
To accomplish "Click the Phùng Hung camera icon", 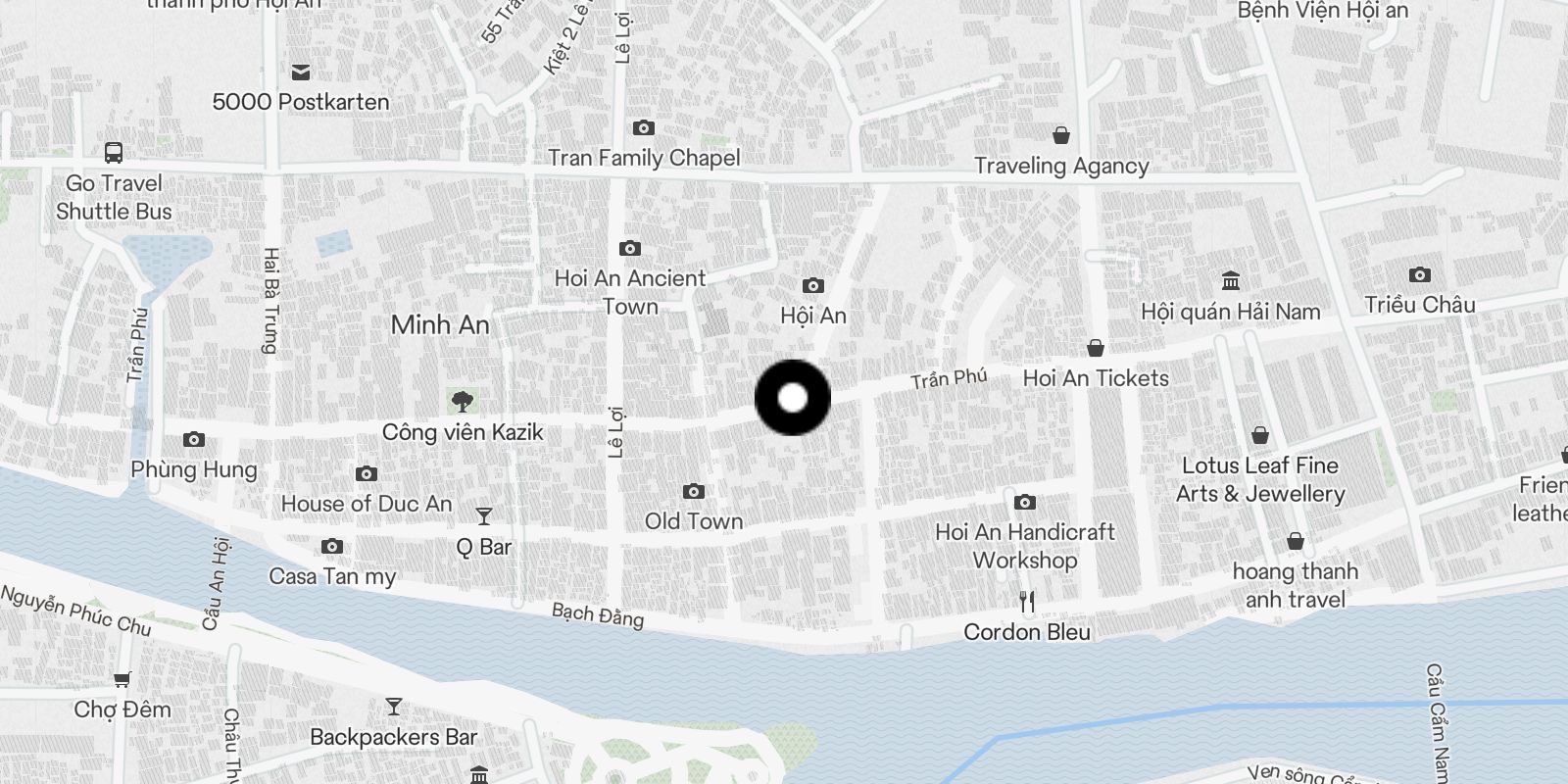I will [194, 439].
